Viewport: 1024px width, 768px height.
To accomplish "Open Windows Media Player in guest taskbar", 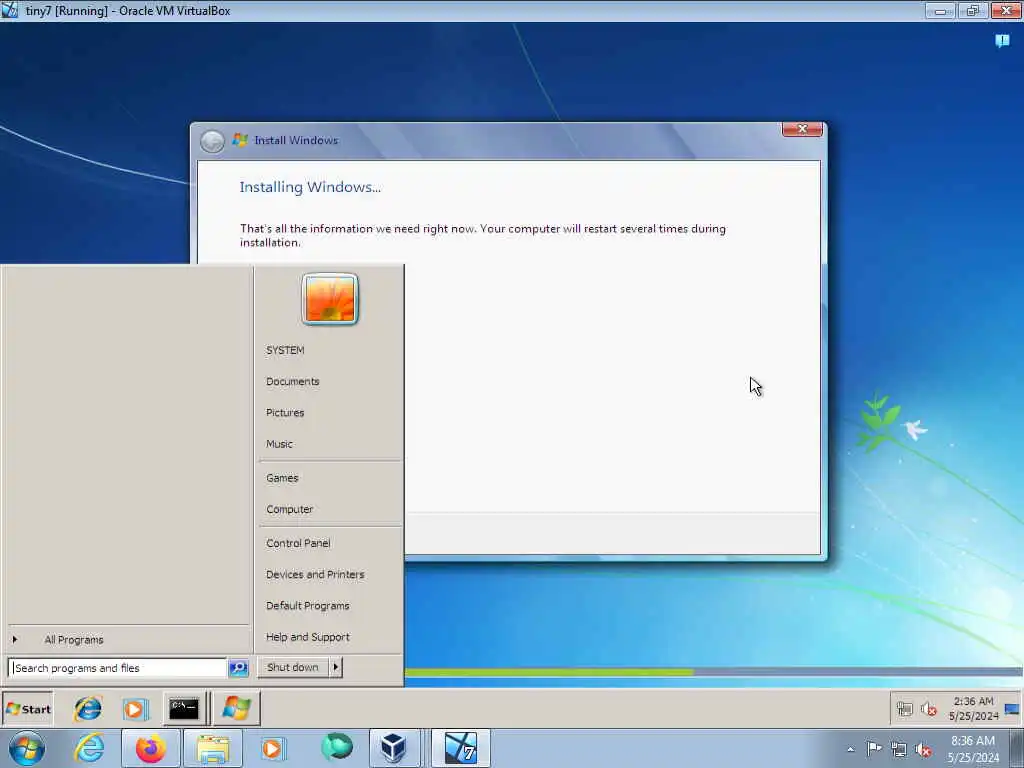I will [x=135, y=709].
